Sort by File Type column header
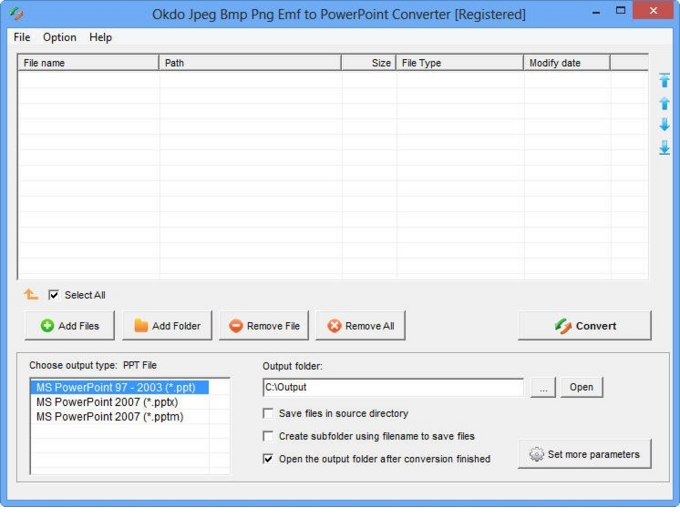The width and height of the screenshot is (680, 516). click(460, 63)
